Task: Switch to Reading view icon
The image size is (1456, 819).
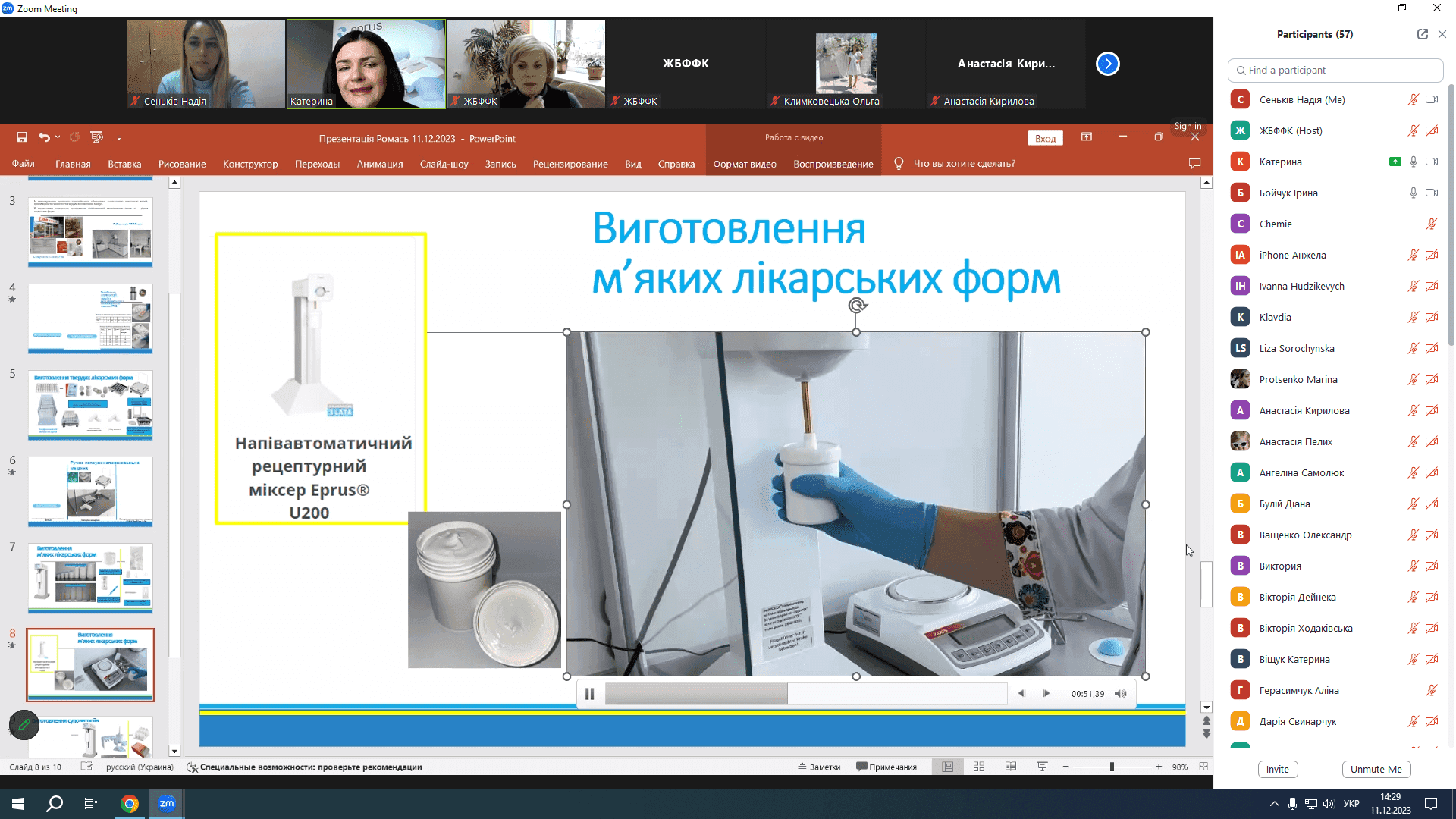Action: (x=1011, y=767)
